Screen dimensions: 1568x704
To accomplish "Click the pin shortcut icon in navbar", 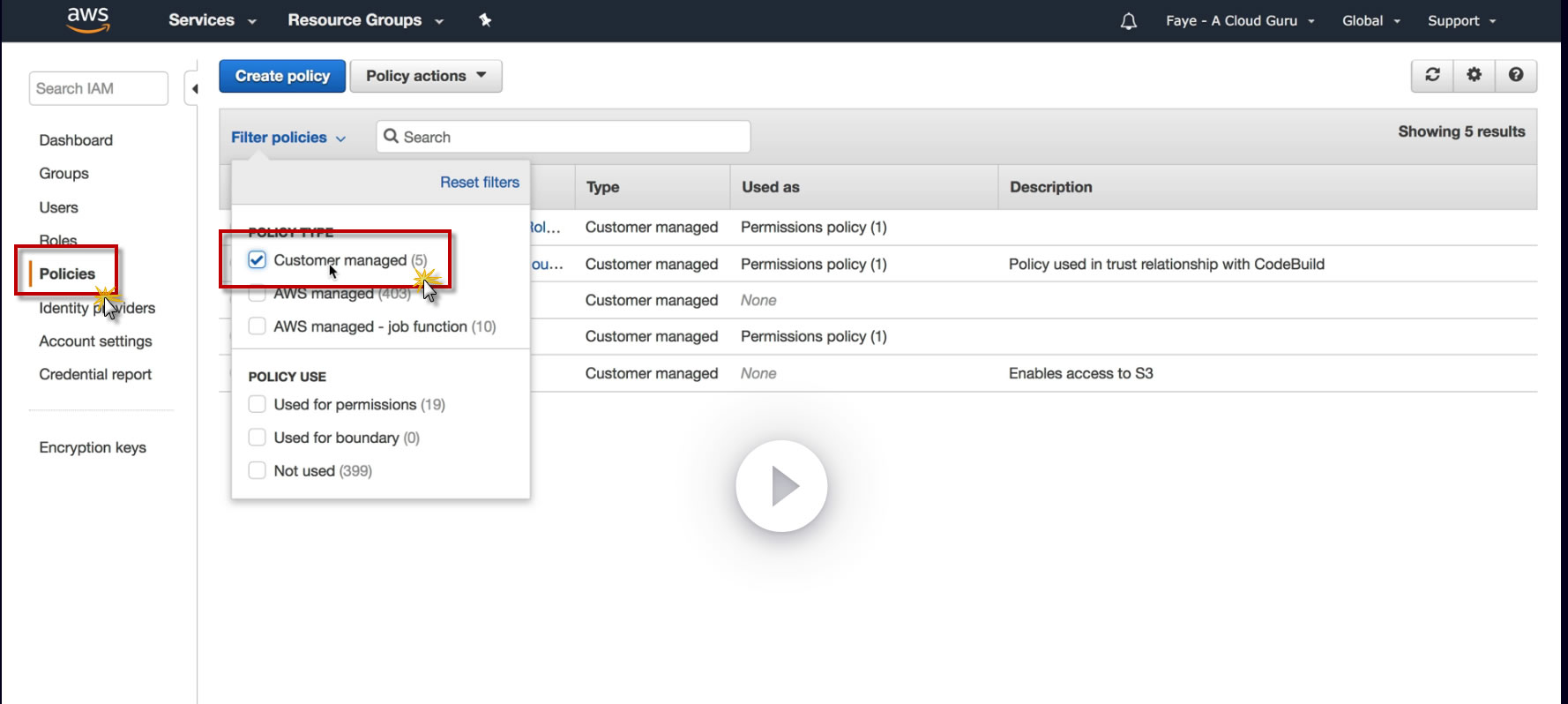I will click(x=485, y=20).
